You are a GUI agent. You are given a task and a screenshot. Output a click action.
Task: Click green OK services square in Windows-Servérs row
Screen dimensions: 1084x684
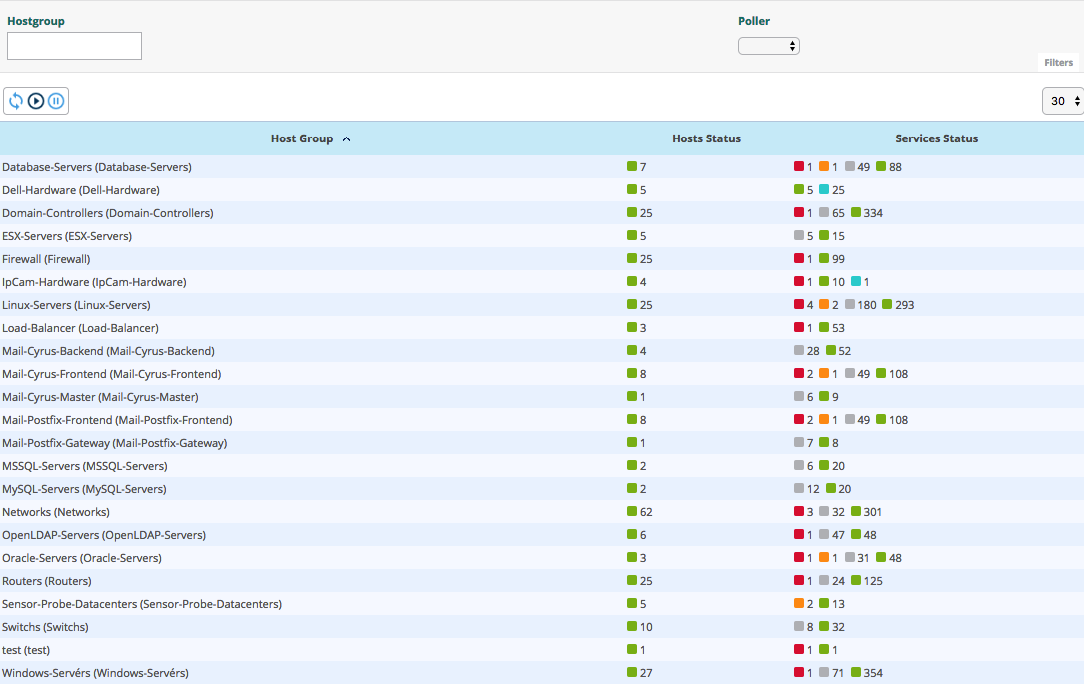coord(857,673)
